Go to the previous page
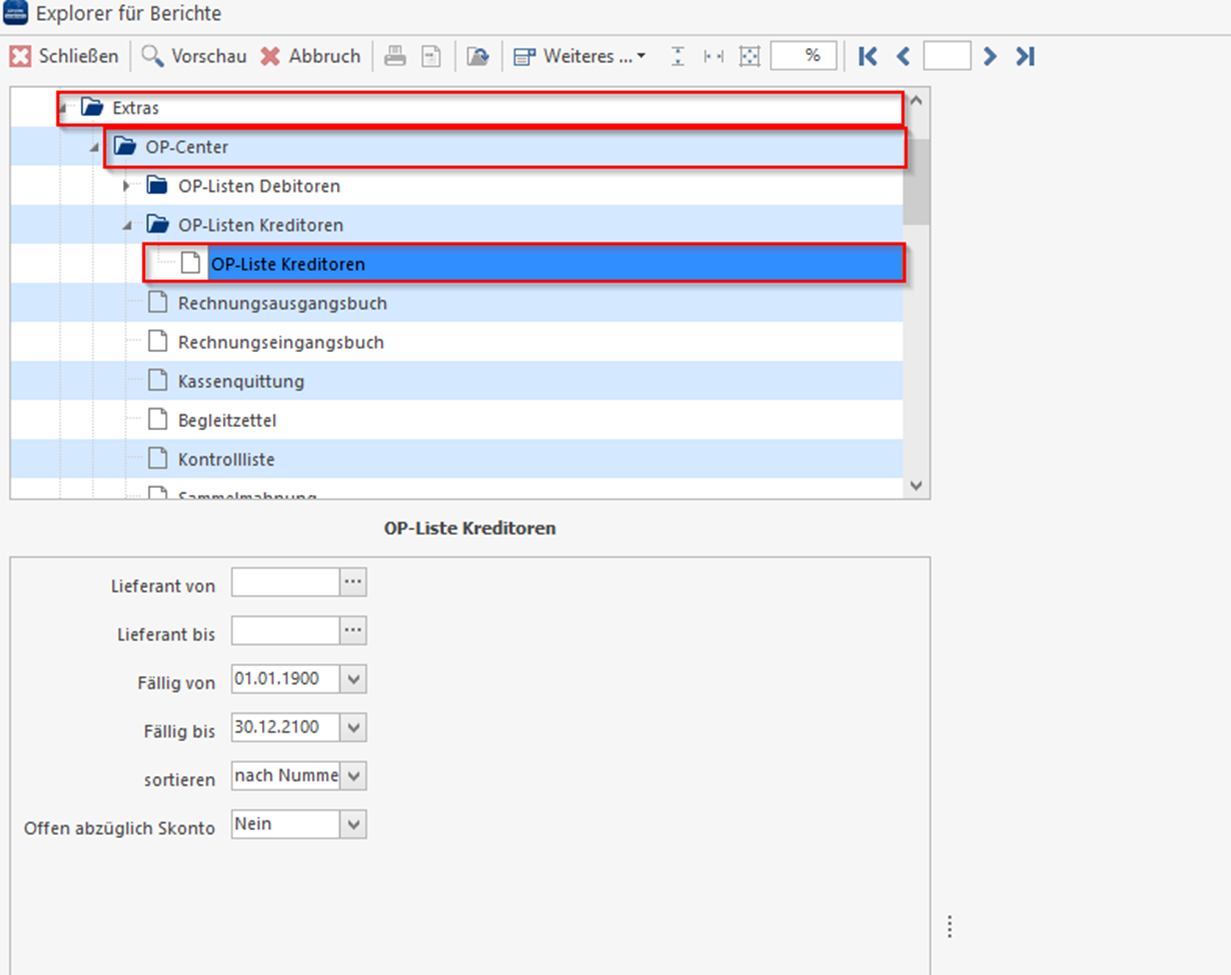Viewport: 1231px width, 975px height. click(903, 56)
